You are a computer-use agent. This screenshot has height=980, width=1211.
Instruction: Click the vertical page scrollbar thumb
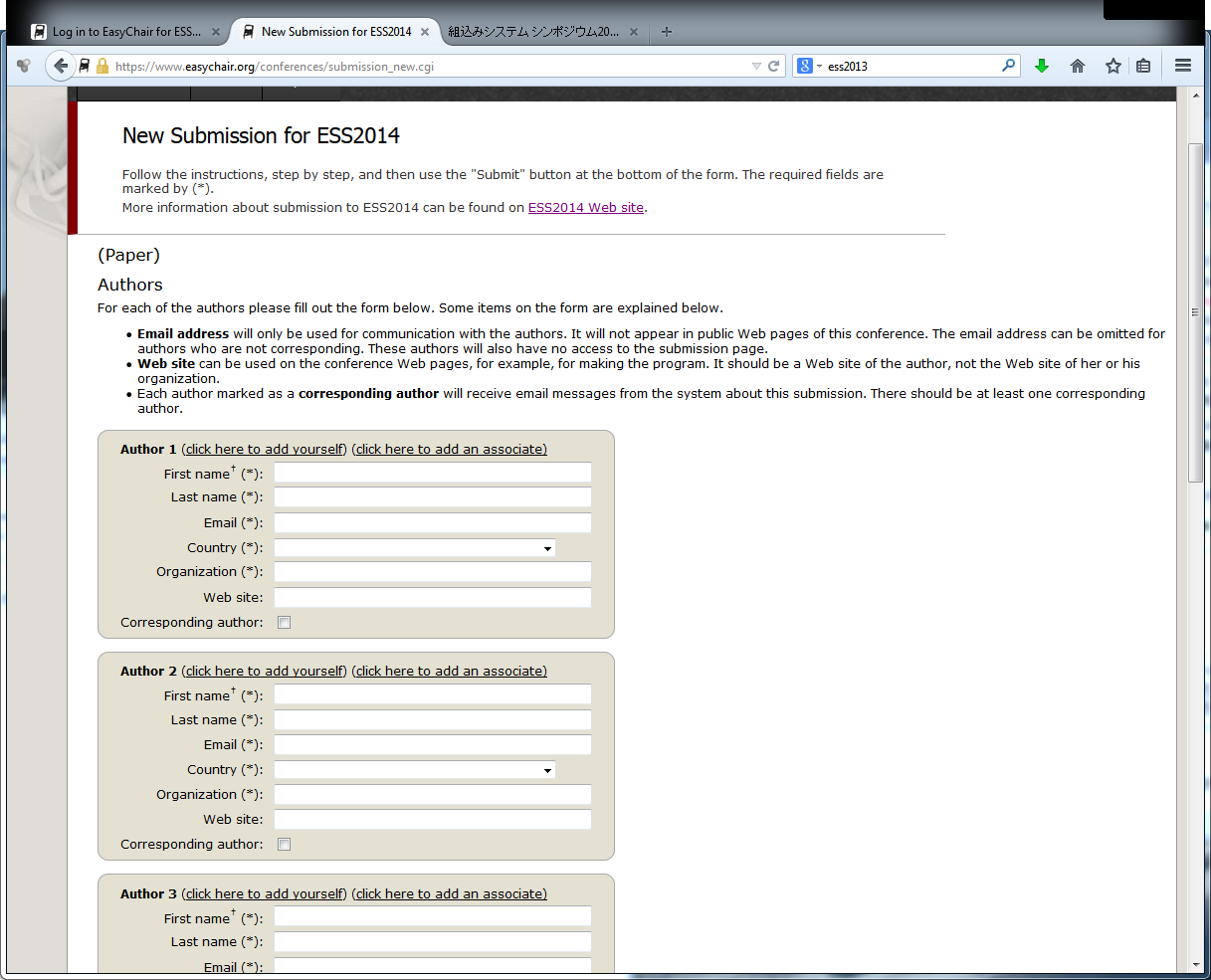click(x=1196, y=312)
